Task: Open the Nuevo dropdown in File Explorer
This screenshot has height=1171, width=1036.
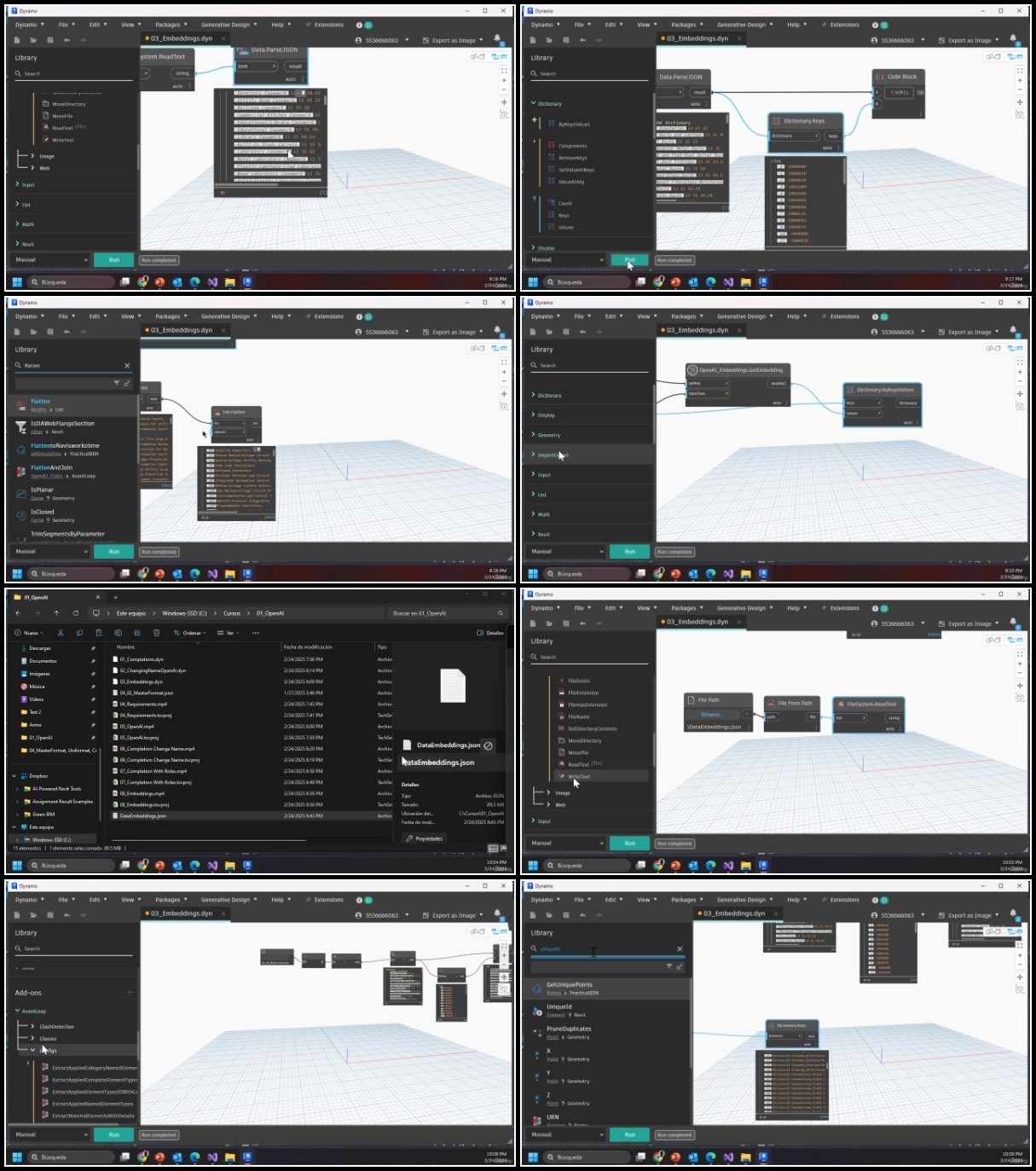Action: (x=27, y=633)
